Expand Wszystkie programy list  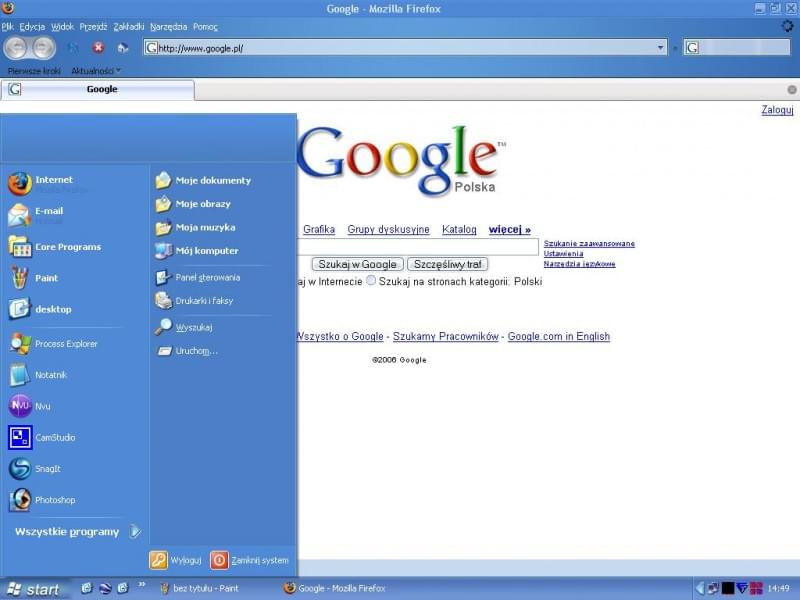coord(78,532)
